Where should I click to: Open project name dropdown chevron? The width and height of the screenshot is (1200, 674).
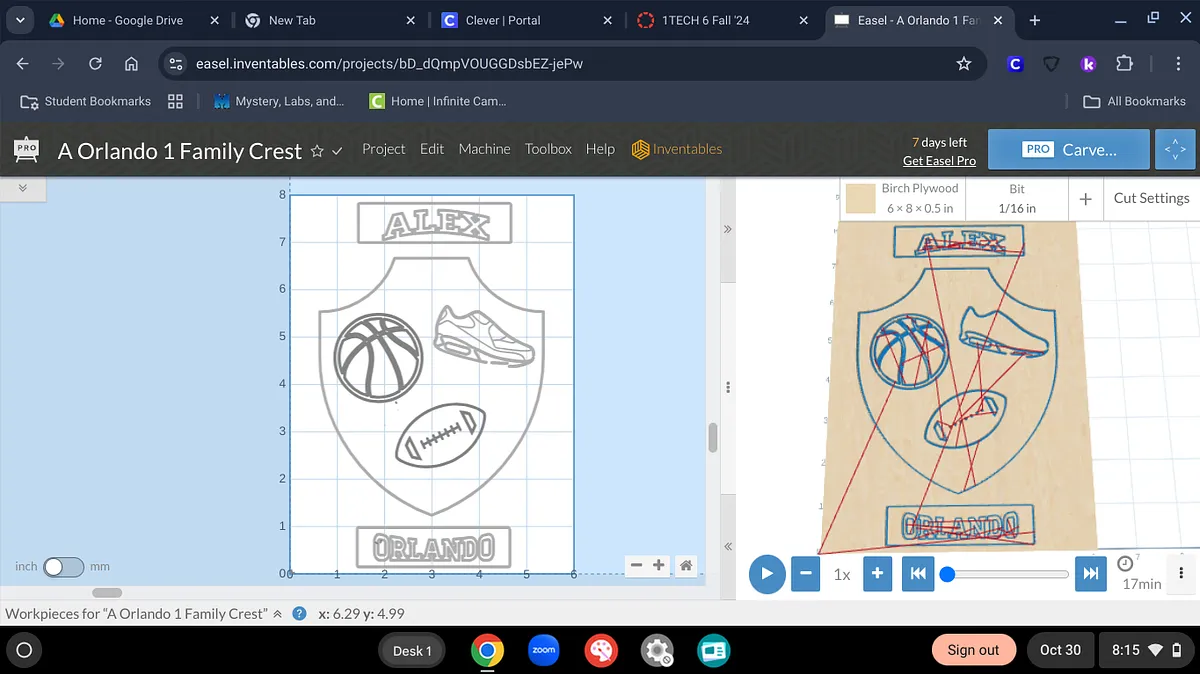tap(337, 151)
